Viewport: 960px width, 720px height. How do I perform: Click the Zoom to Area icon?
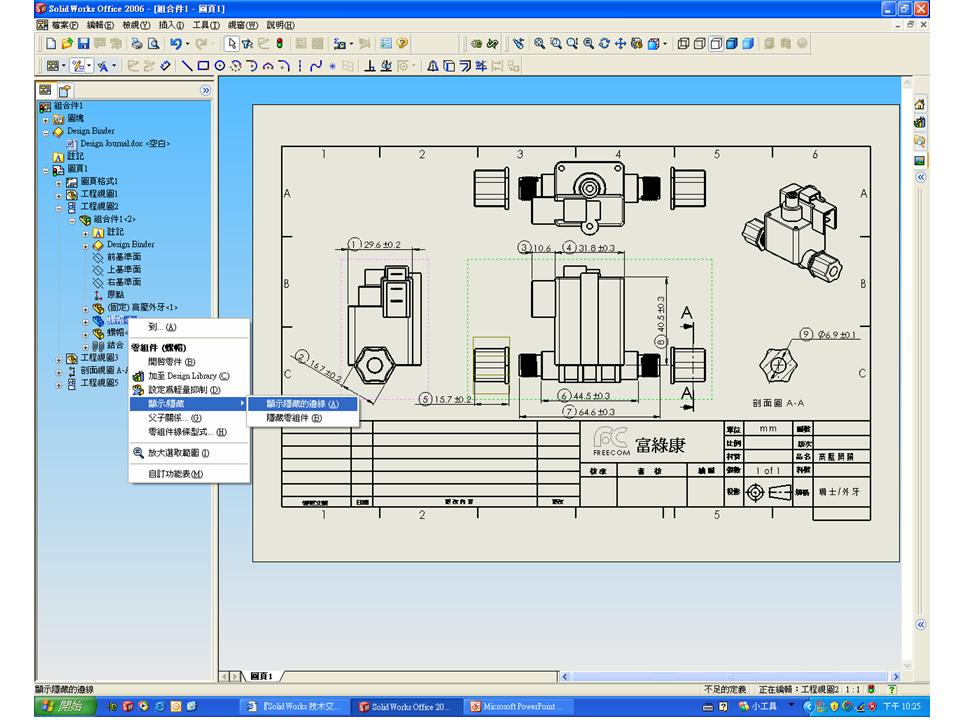pos(556,43)
